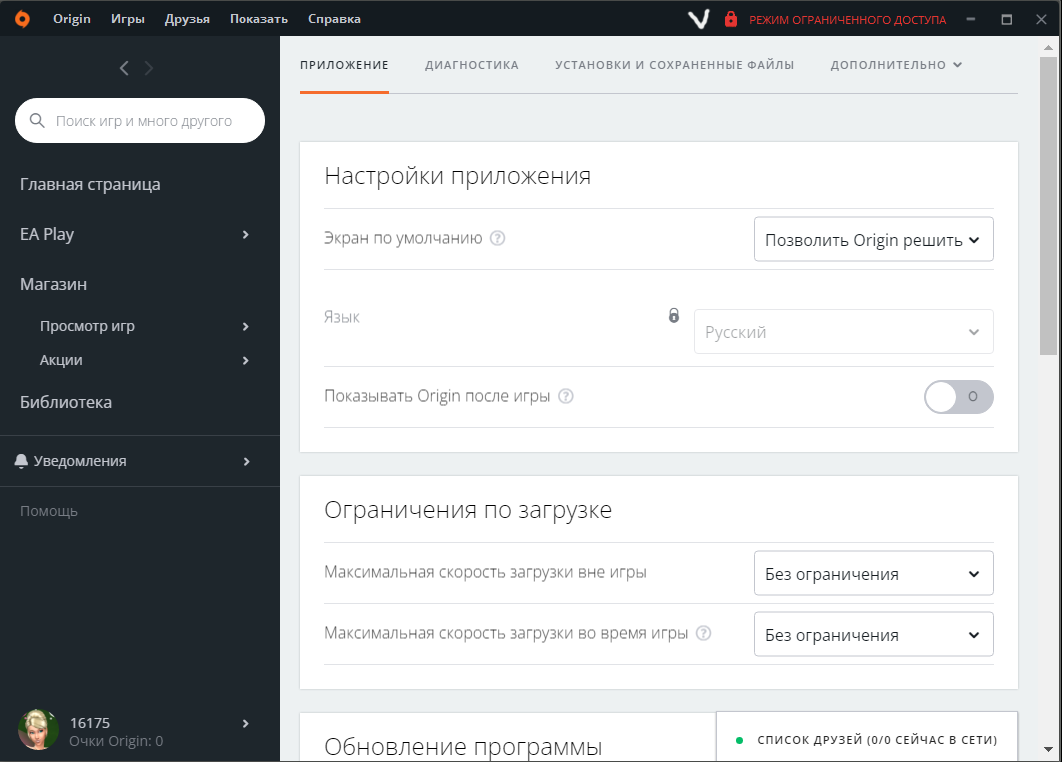Open max download speed вне игры dropdown

[x=874, y=573]
